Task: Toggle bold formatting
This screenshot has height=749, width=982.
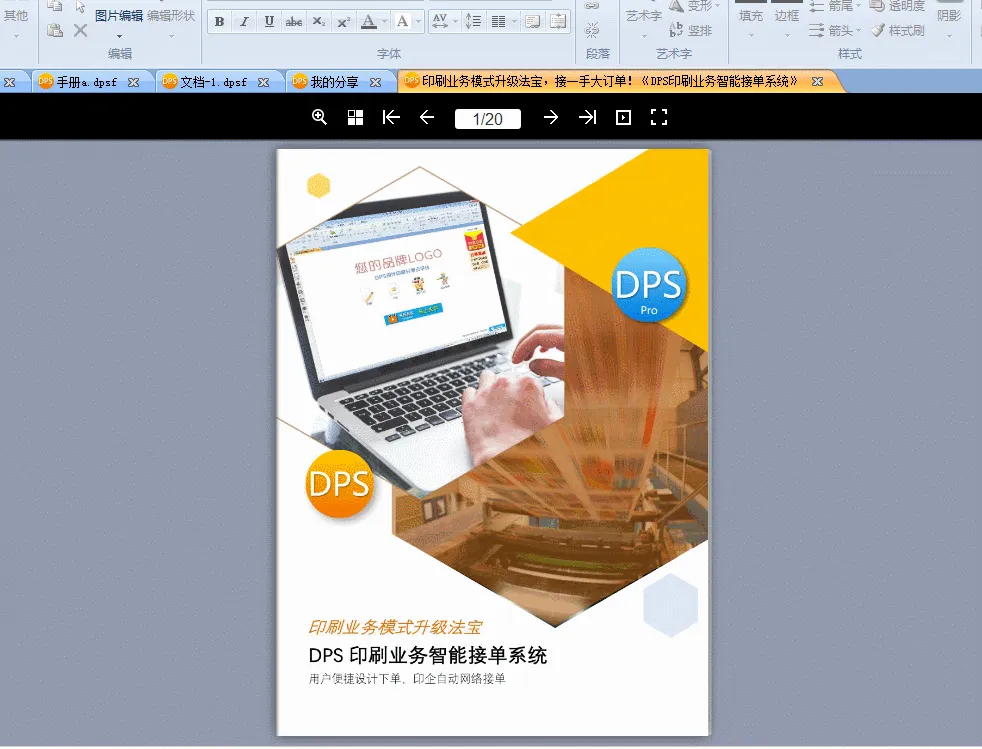Action: click(x=219, y=22)
